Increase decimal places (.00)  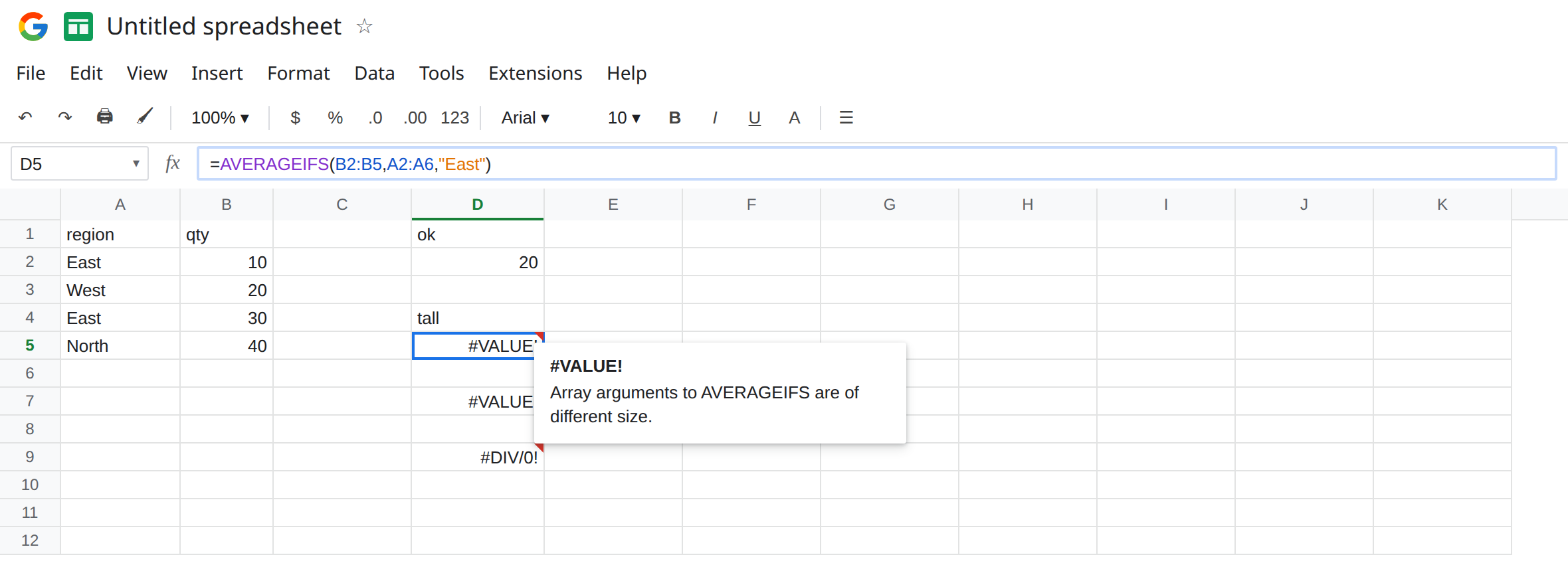point(415,118)
